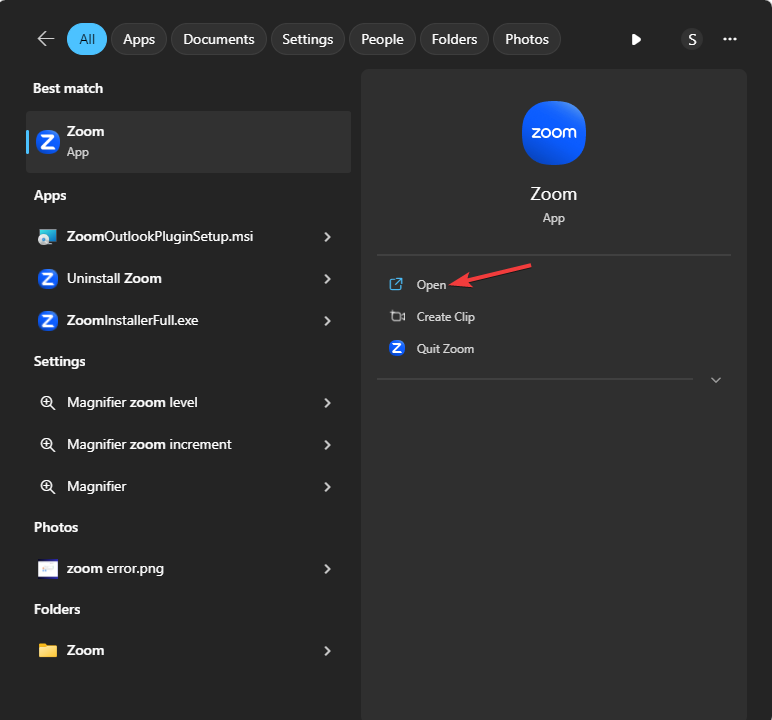The width and height of the screenshot is (772, 720).
Task: Expand the Magnifier zoom level chevron
Action: [327, 403]
